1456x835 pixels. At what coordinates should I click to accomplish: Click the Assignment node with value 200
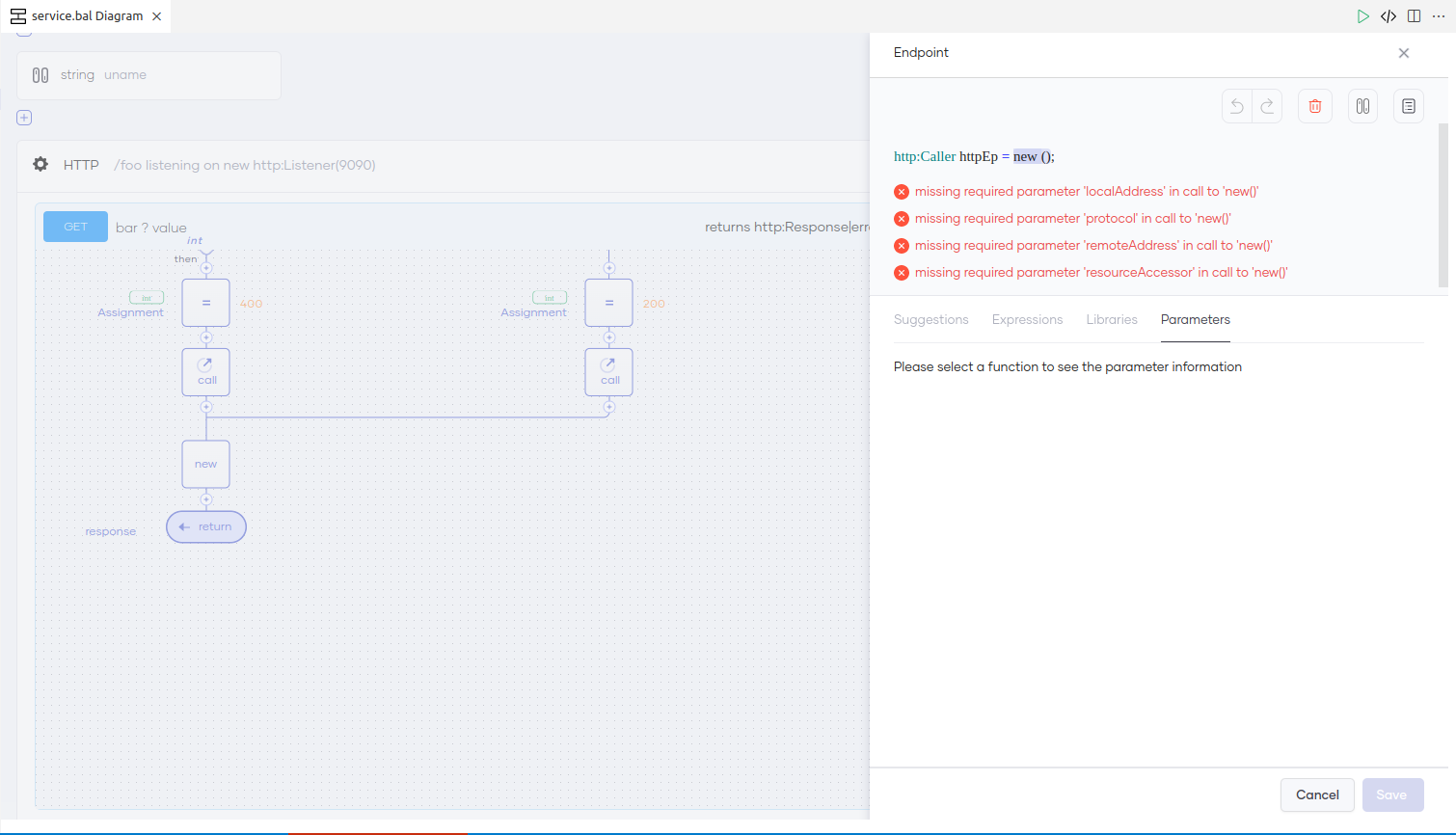pyautogui.click(x=608, y=303)
